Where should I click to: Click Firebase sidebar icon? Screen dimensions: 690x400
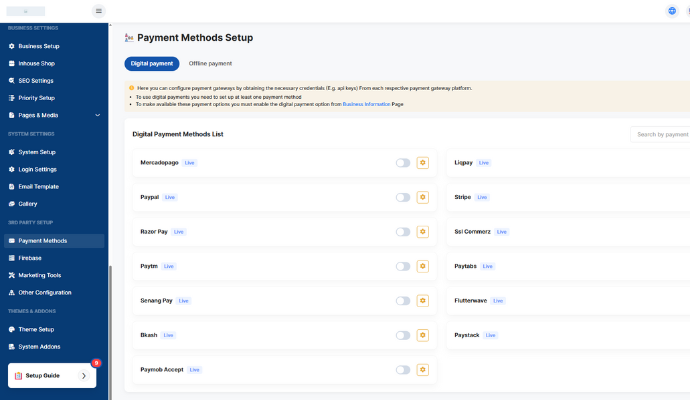pos(12,258)
